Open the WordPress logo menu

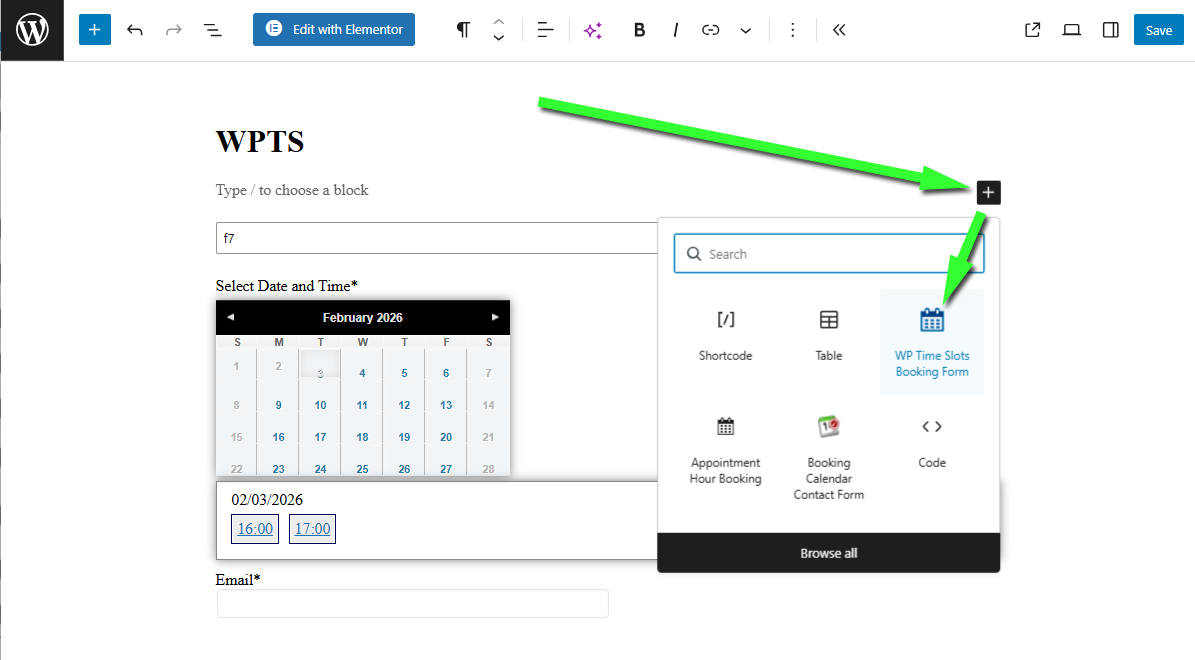(x=32, y=30)
